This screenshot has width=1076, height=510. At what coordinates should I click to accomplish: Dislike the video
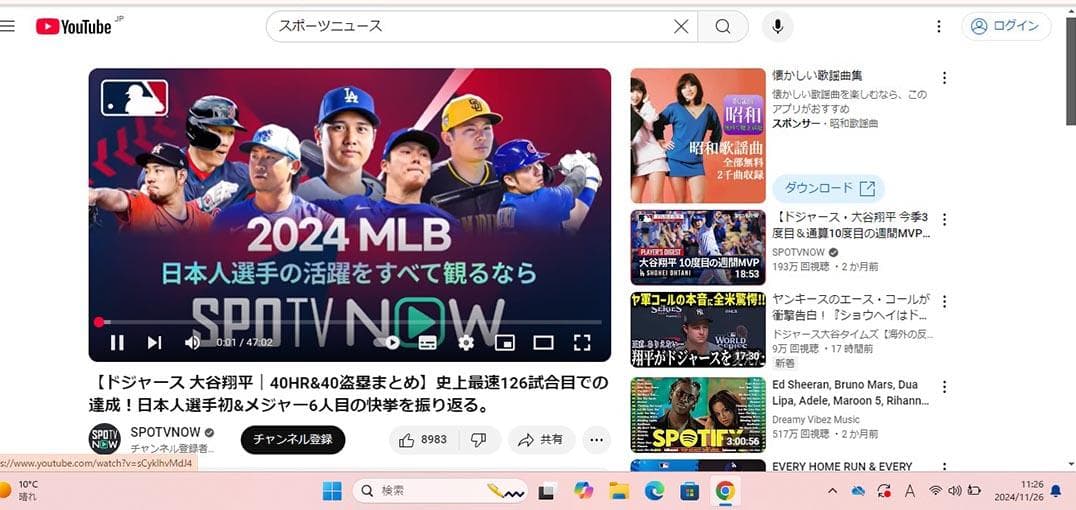click(x=479, y=440)
